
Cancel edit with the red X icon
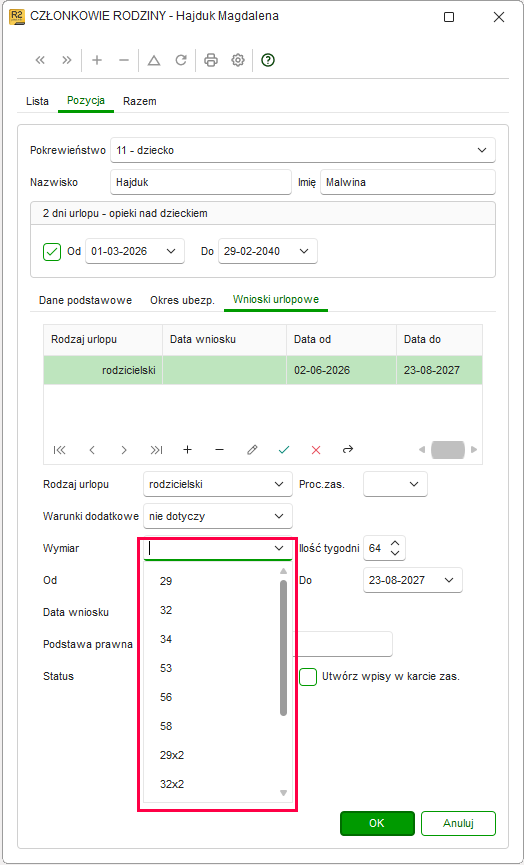[x=316, y=450]
